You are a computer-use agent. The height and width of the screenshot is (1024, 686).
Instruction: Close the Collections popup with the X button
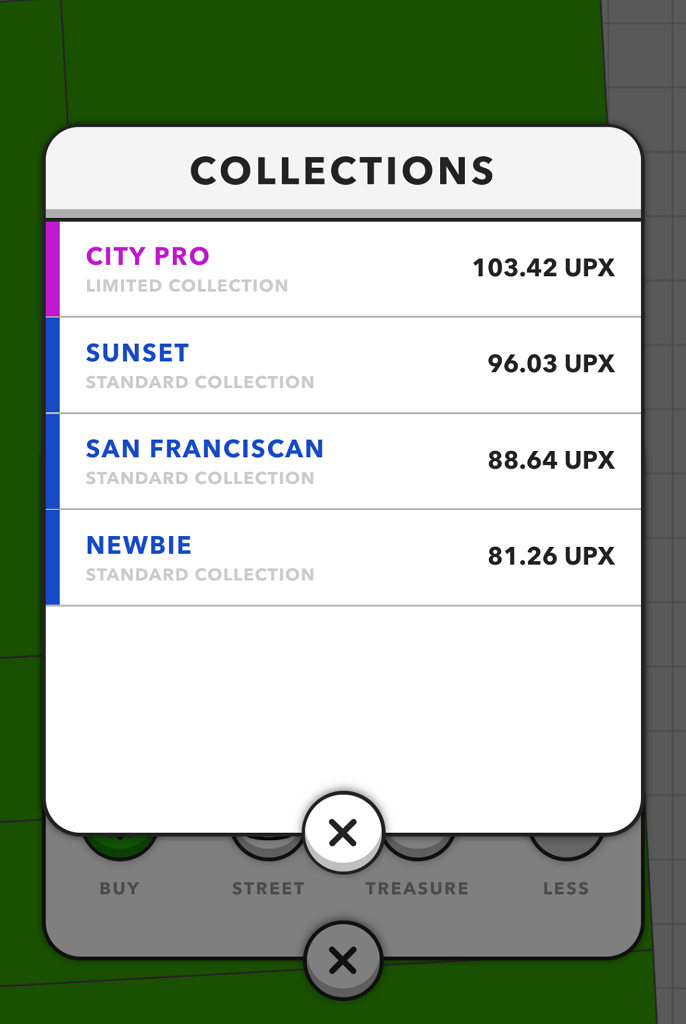tap(343, 832)
